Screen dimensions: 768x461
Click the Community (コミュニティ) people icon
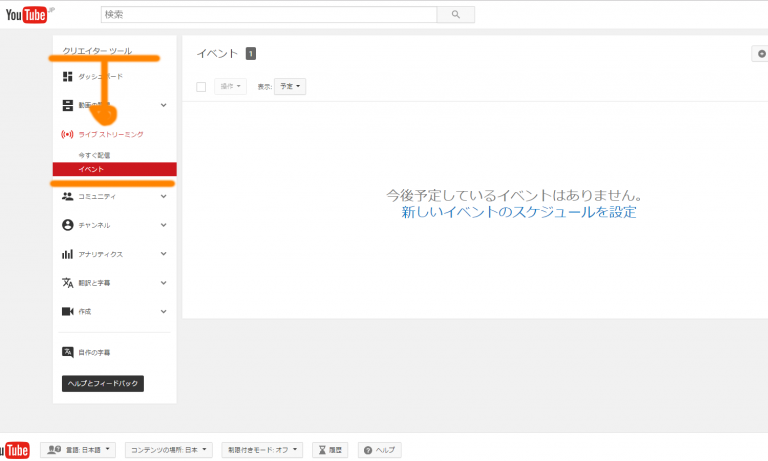67,197
